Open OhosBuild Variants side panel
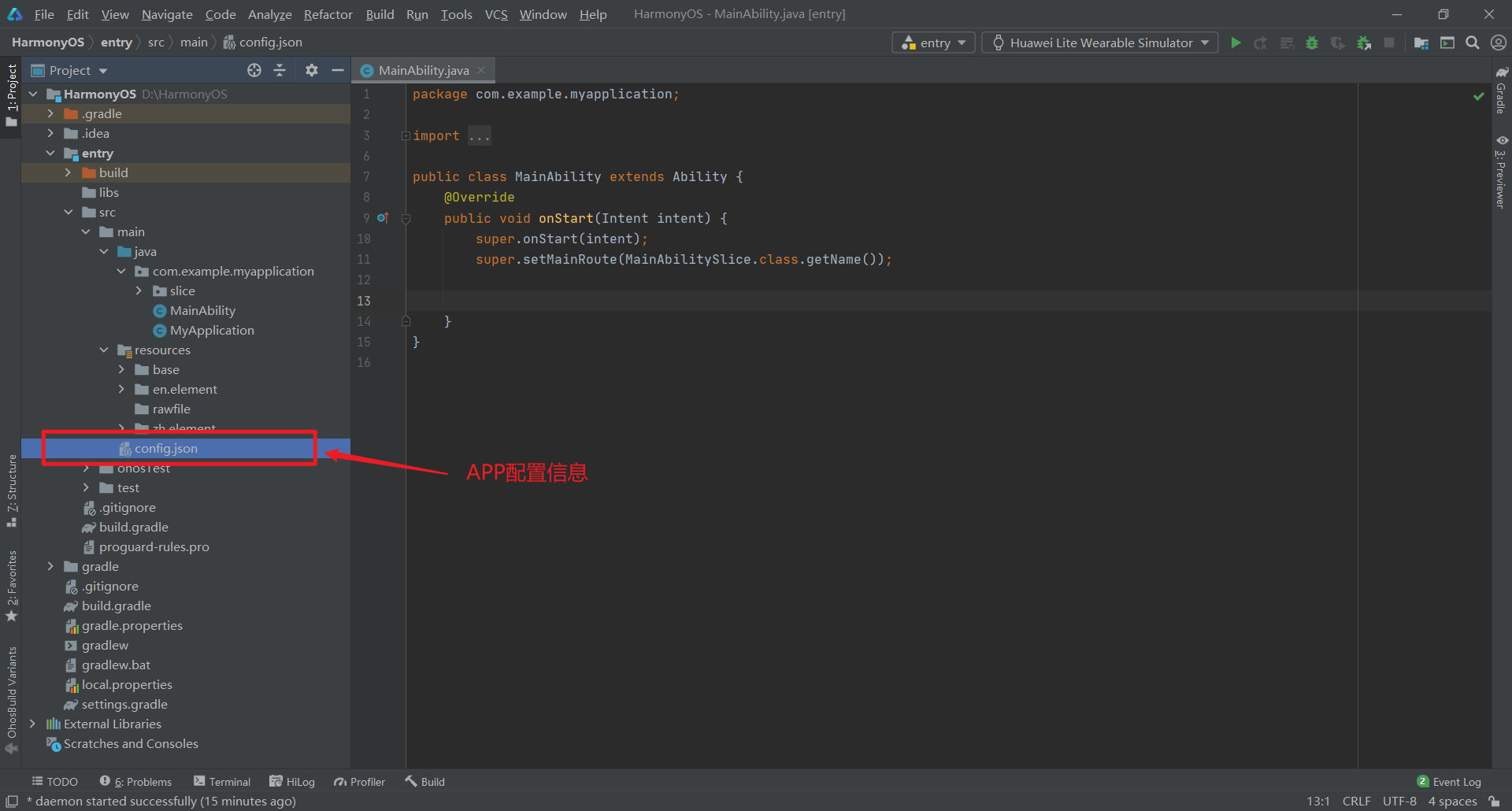This screenshot has height=811, width=1512. click(x=12, y=701)
